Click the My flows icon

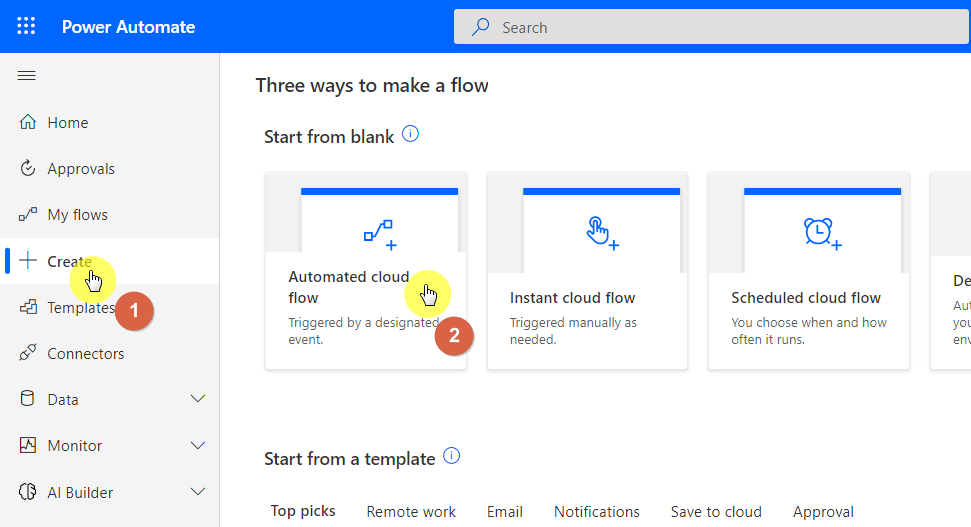[x=27, y=214]
